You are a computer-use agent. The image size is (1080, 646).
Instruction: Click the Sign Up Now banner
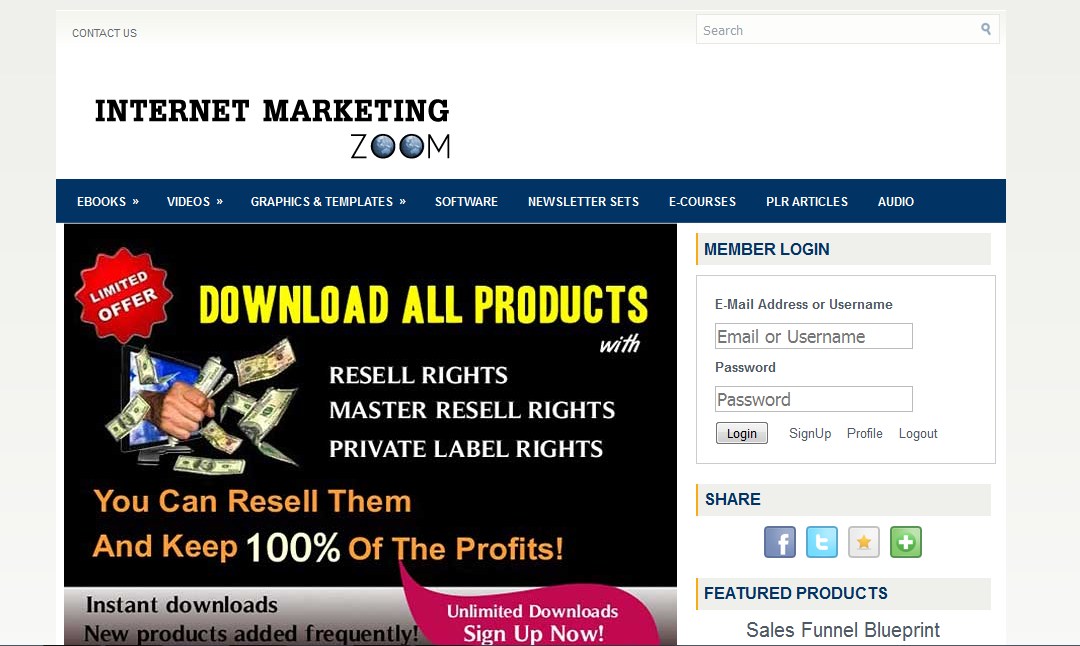point(532,622)
